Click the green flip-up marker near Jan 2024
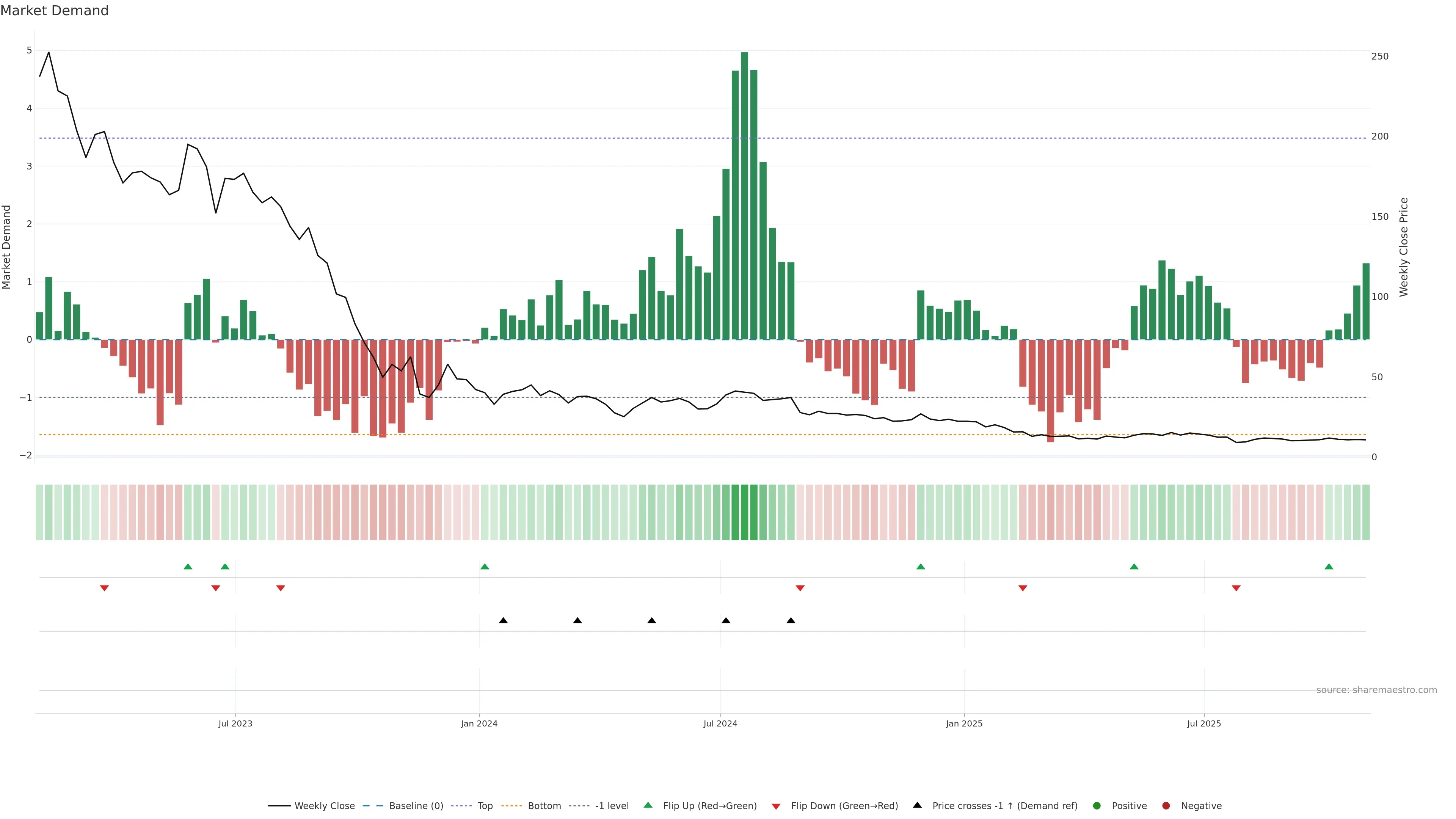Image resolution: width=1456 pixels, height=819 pixels. [485, 566]
